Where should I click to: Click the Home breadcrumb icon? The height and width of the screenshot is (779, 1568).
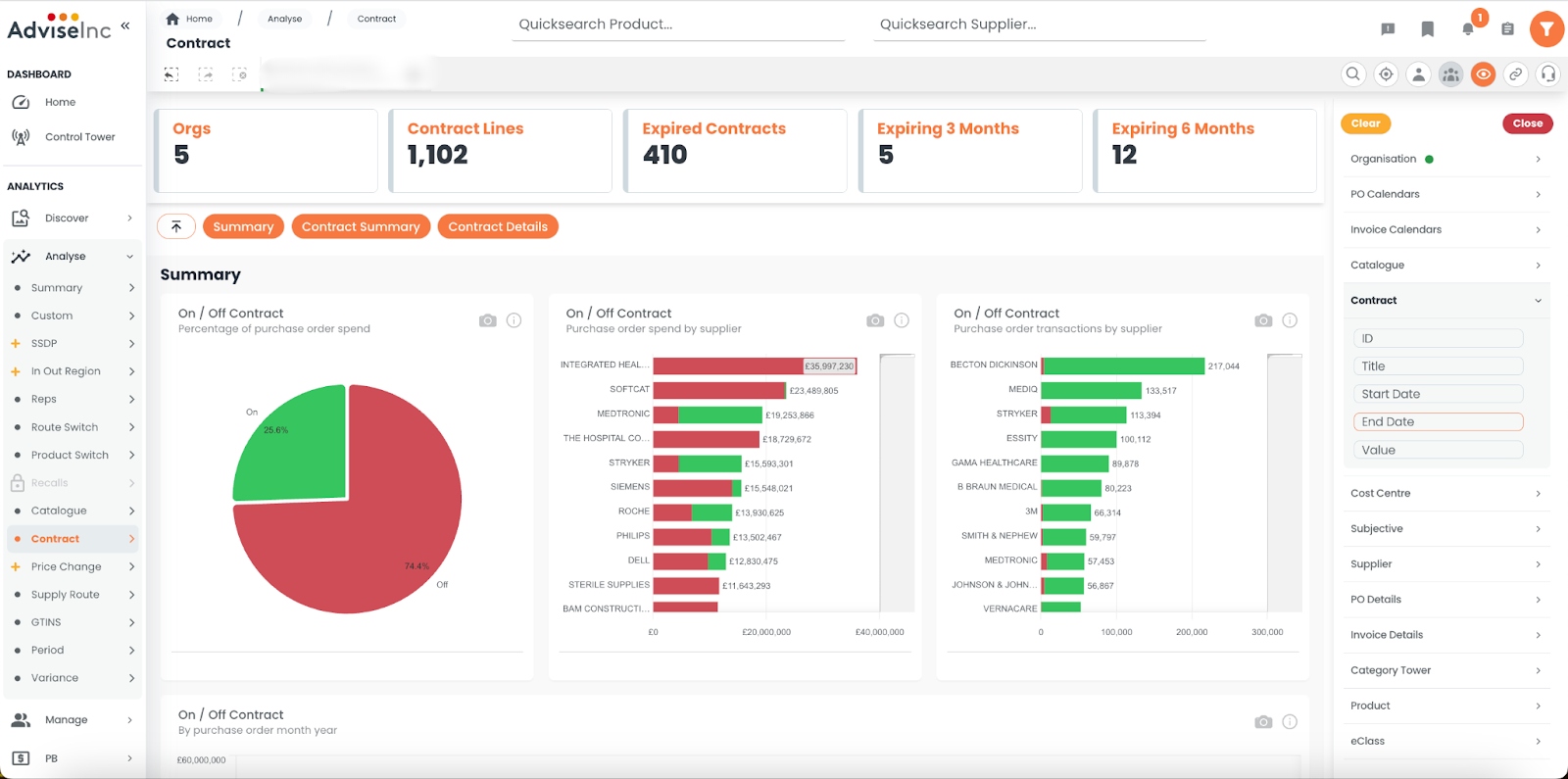click(x=172, y=19)
